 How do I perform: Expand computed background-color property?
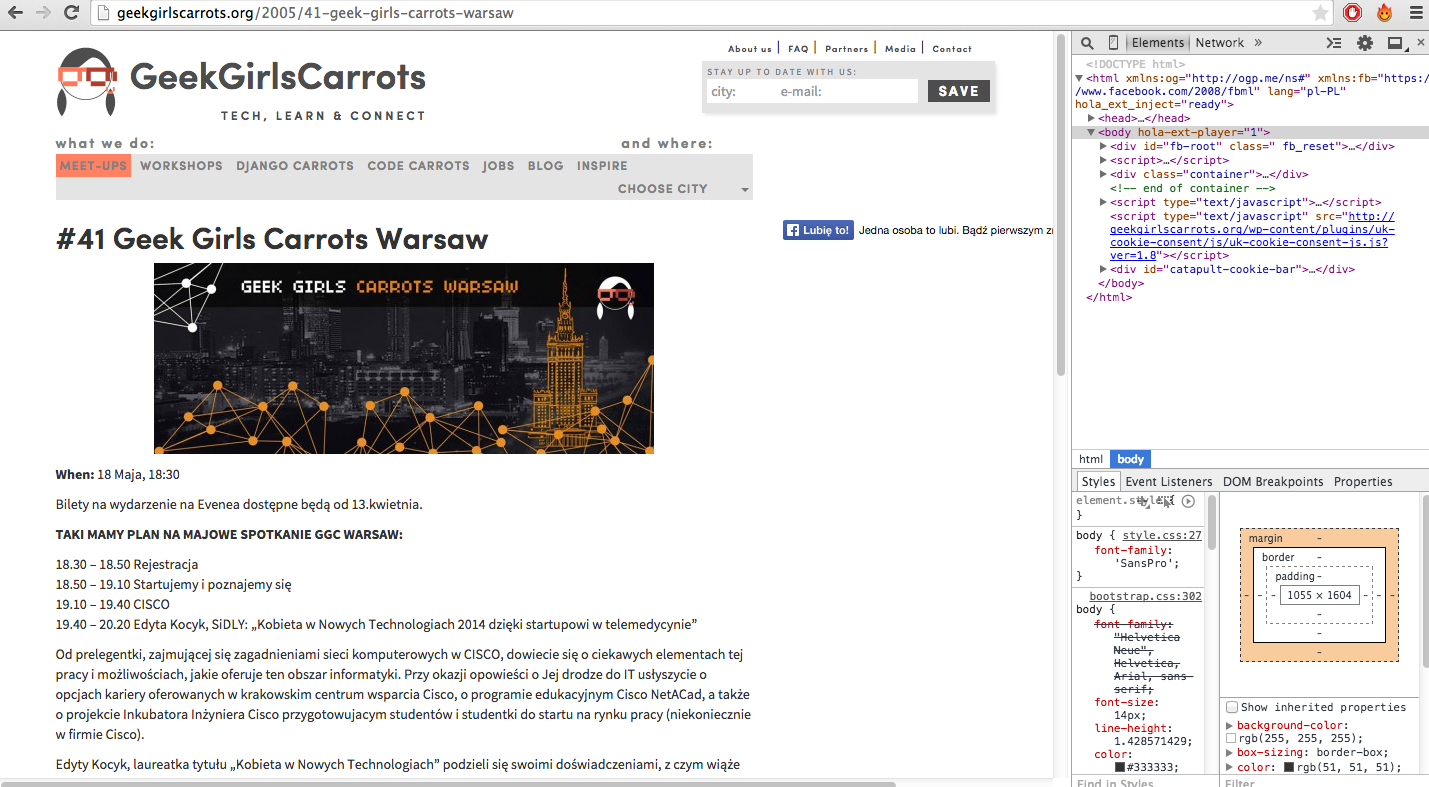pos(1230,725)
